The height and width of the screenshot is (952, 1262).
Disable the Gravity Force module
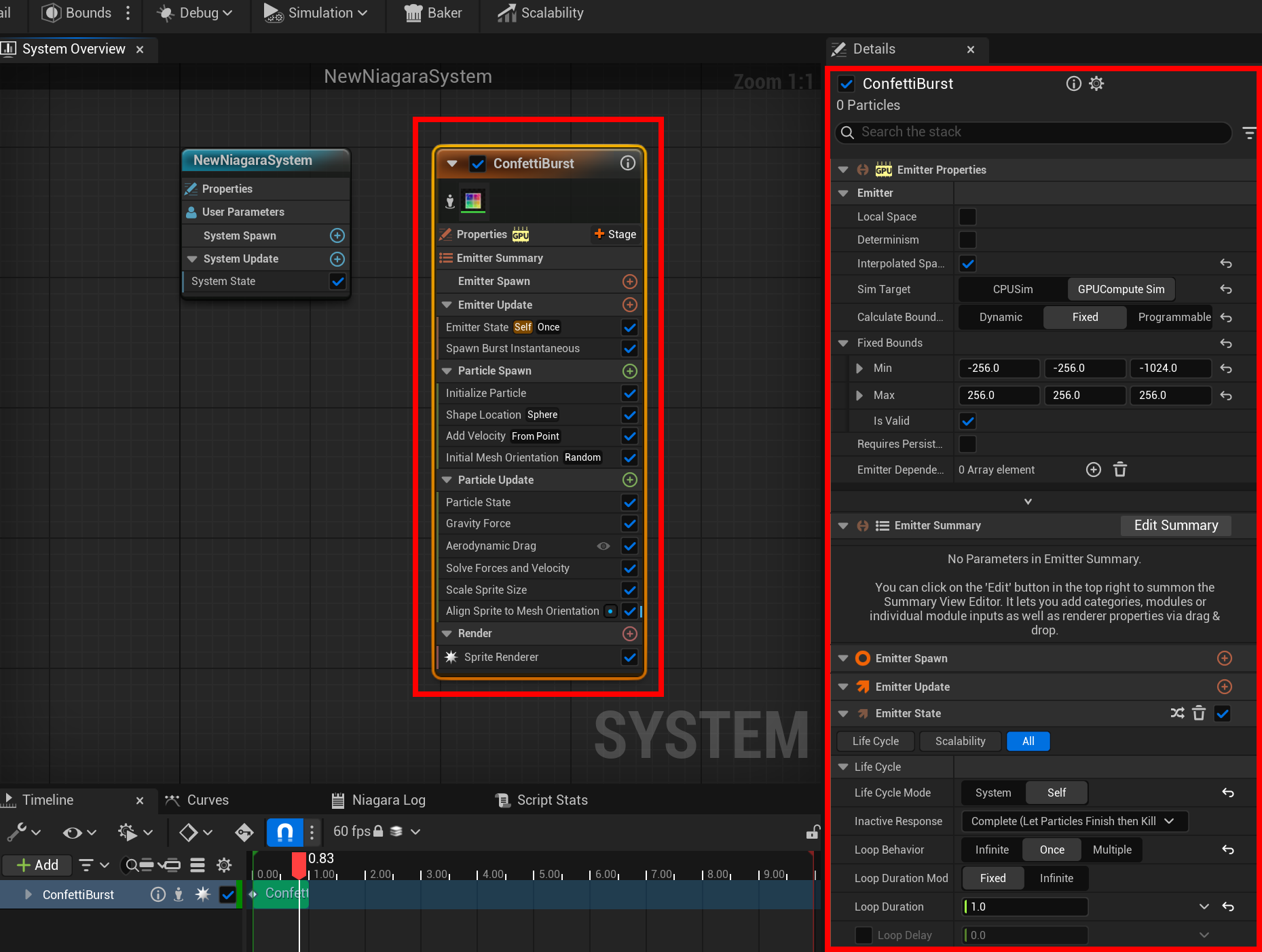pyautogui.click(x=630, y=524)
